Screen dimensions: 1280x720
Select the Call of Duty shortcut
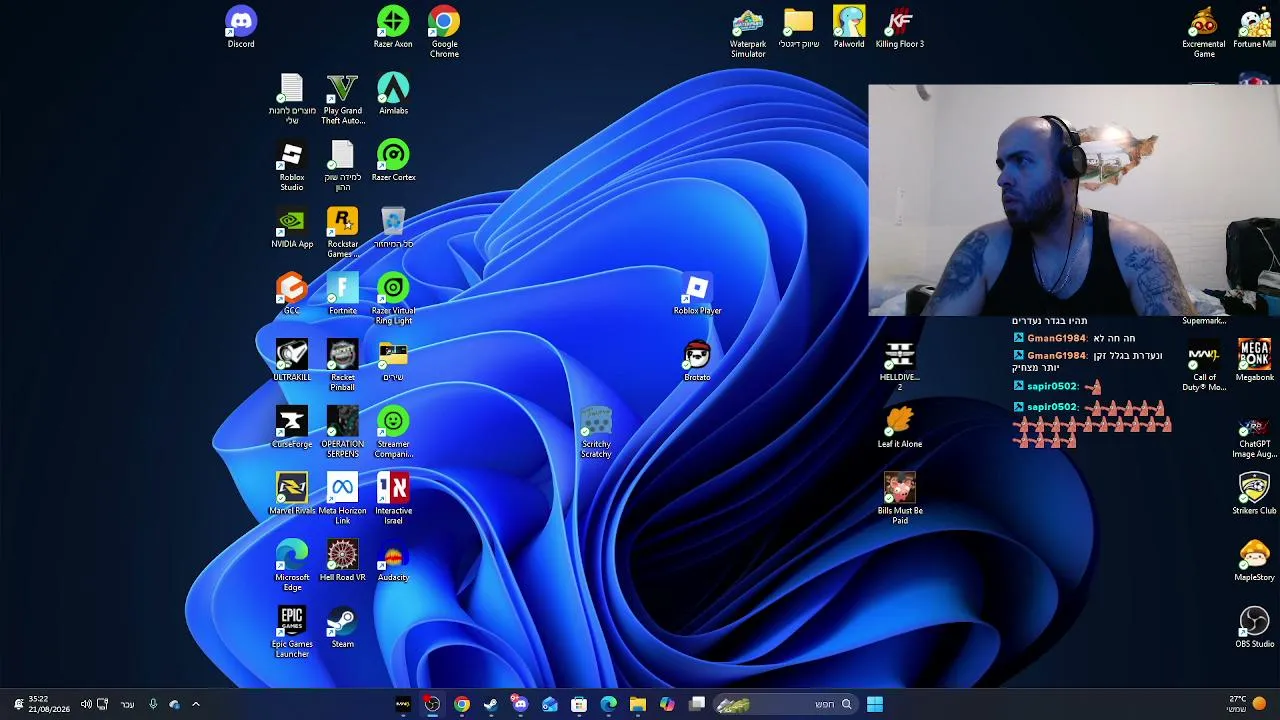click(1204, 366)
